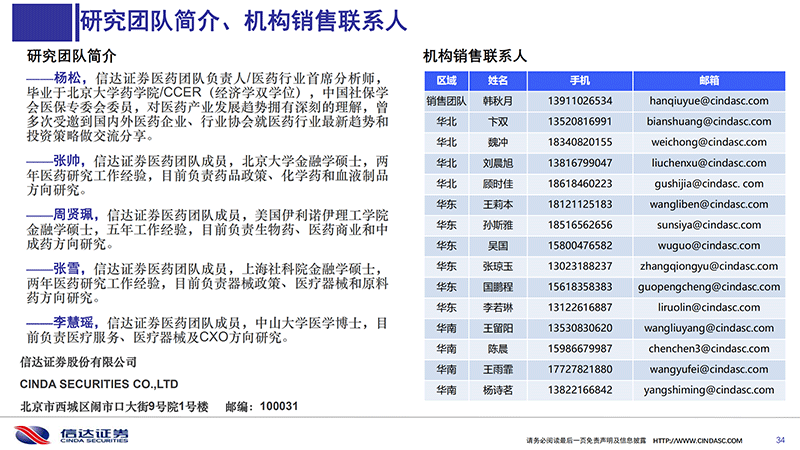Click the 手机 column header
The image size is (800, 450).
tap(580, 81)
